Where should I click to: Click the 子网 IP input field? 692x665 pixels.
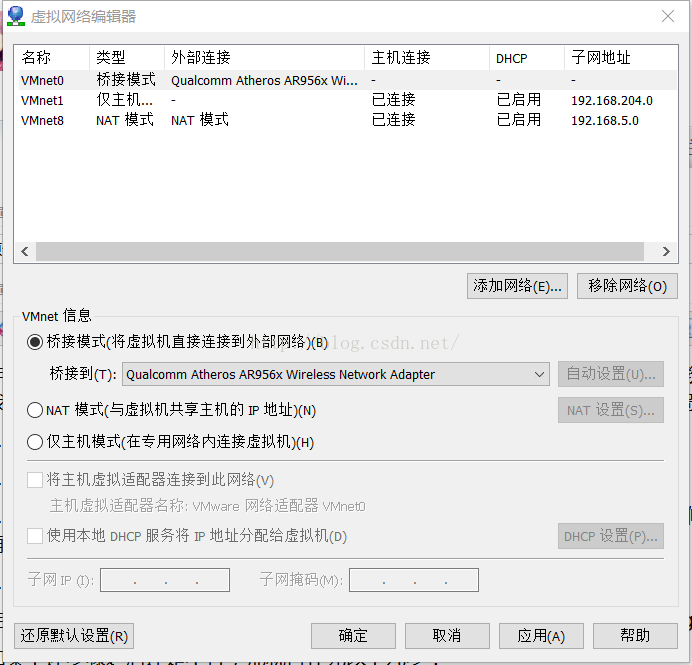165,580
